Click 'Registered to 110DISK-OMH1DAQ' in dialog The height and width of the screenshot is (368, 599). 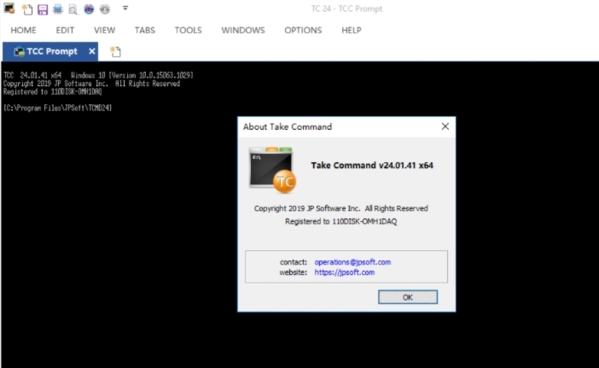click(341, 222)
